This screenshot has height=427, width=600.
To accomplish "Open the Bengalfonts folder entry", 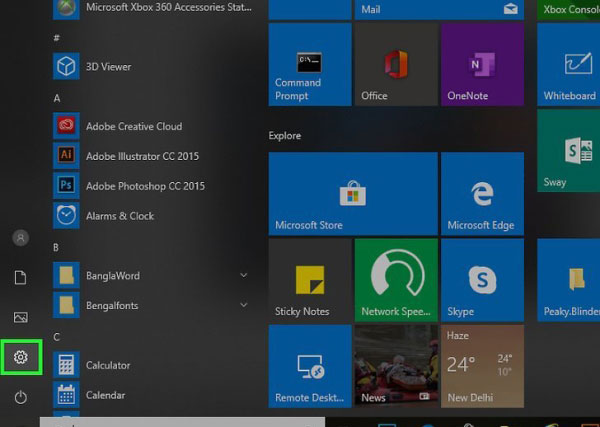I will coord(152,305).
